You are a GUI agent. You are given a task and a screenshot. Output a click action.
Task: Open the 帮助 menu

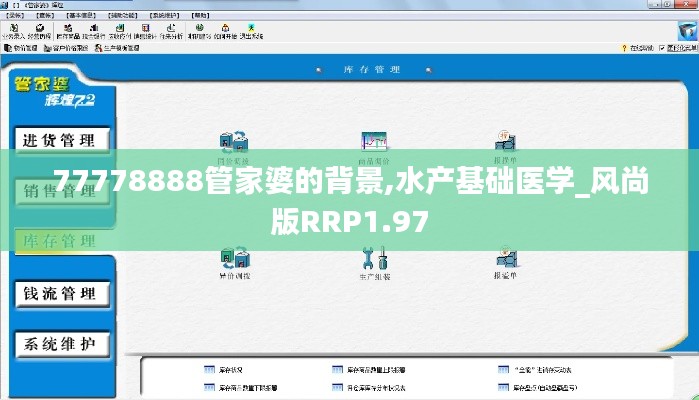[x=200, y=16]
